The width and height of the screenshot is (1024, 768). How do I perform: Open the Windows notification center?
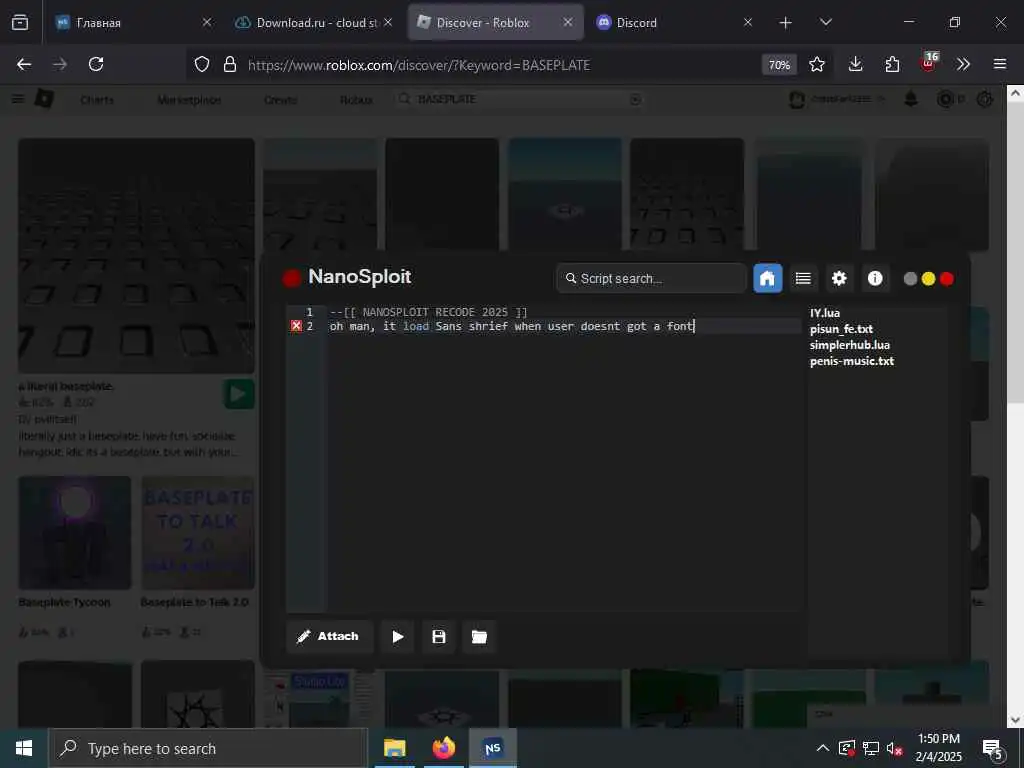pos(993,749)
